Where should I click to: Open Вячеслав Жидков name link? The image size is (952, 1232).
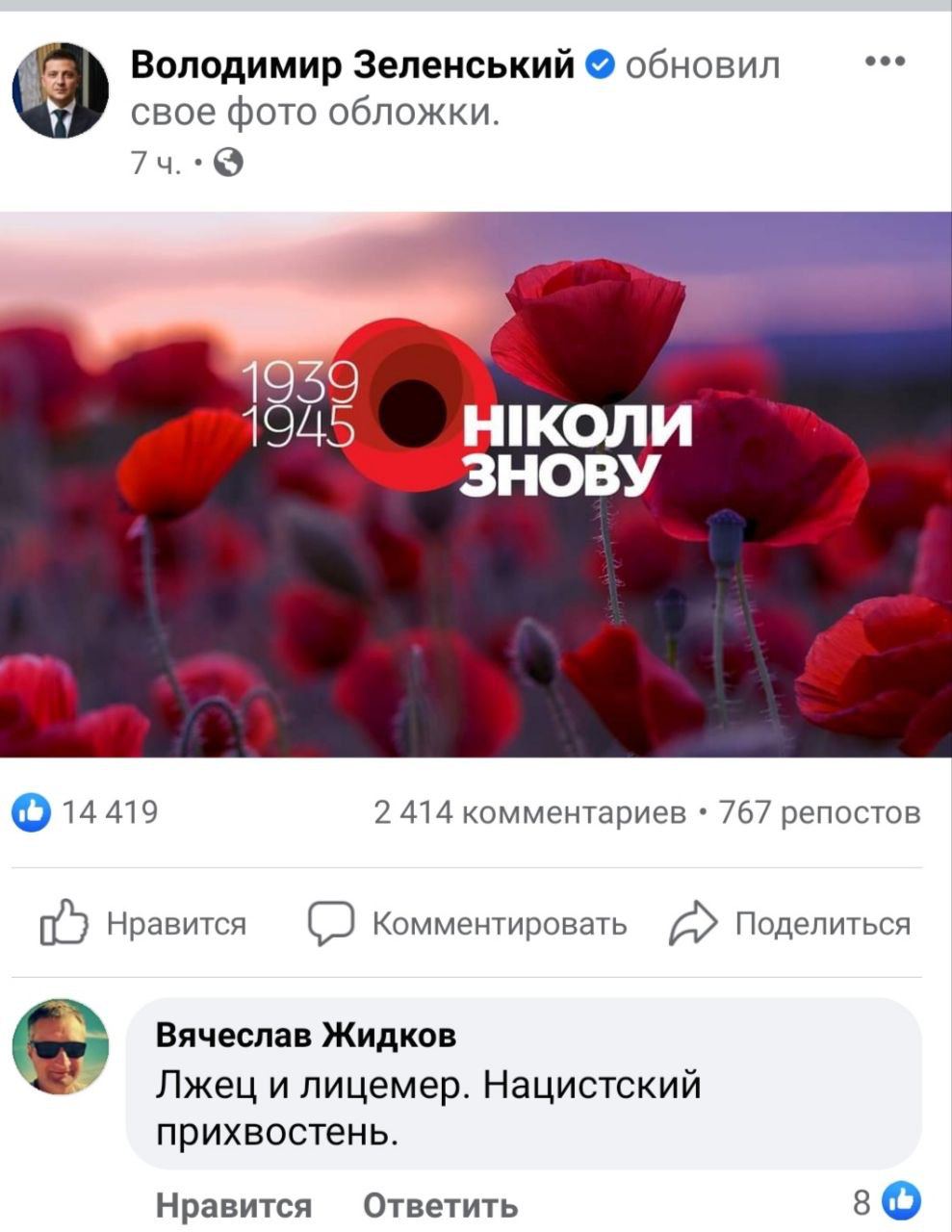(306, 1036)
